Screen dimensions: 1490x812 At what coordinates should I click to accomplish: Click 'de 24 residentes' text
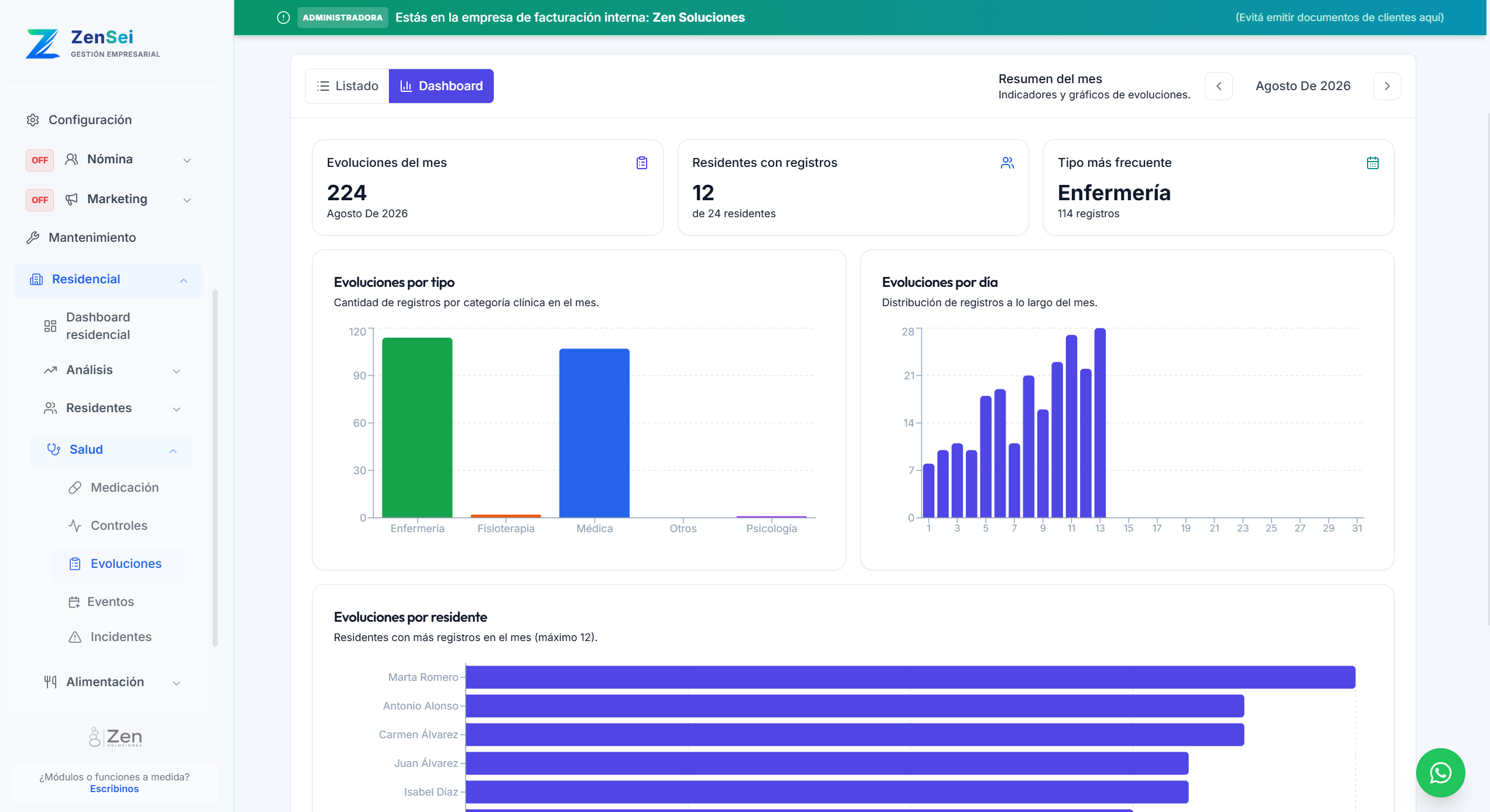coord(733,214)
